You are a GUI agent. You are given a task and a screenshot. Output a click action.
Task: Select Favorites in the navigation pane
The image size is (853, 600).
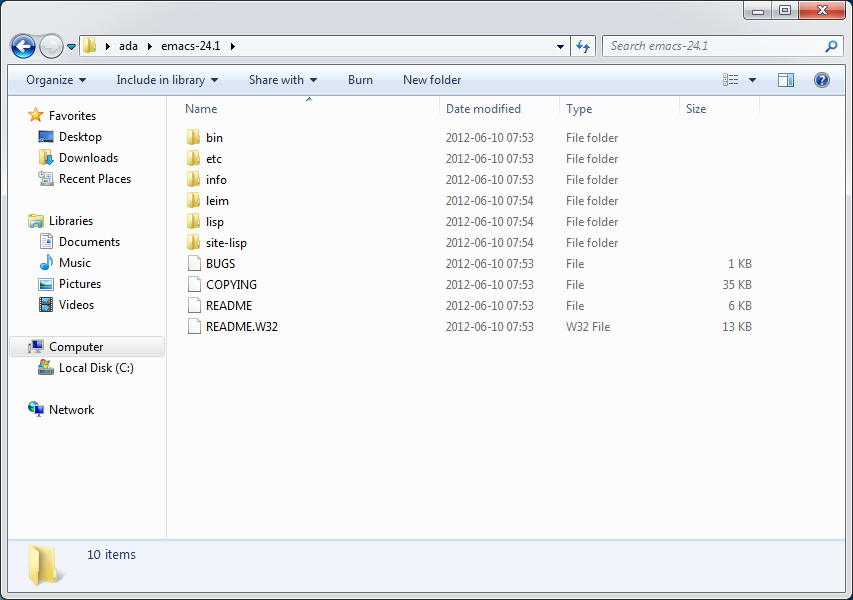click(x=72, y=116)
